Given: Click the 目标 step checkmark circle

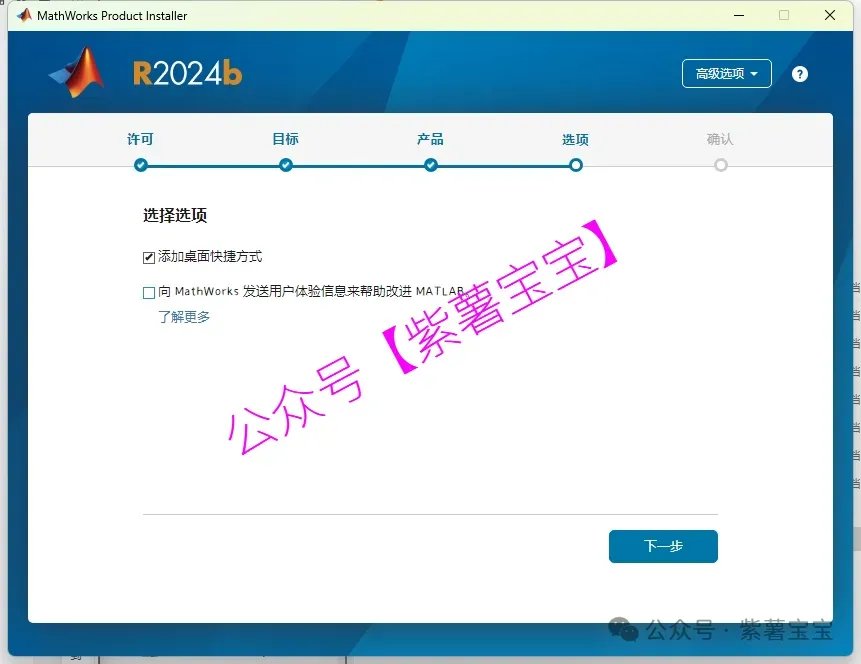Looking at the screenshot, I should coord(286,165).
